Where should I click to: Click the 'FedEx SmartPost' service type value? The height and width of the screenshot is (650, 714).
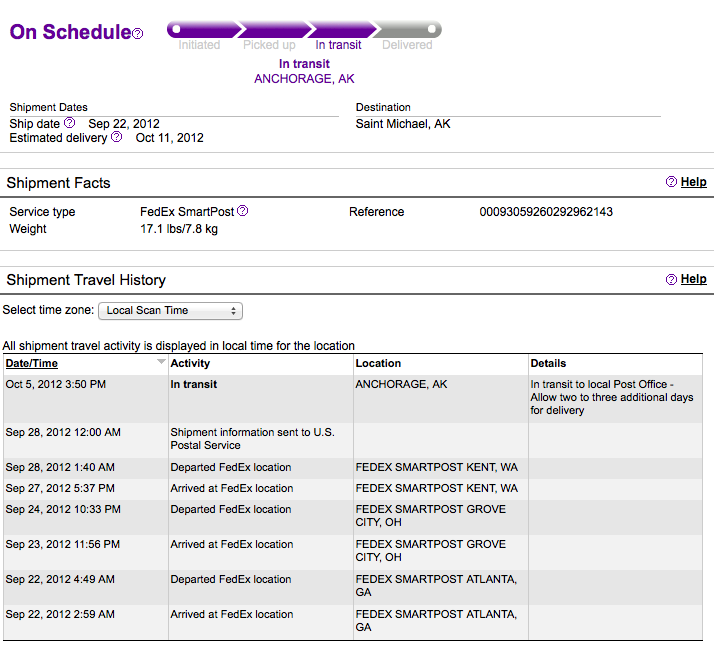[x=187, y=212]
